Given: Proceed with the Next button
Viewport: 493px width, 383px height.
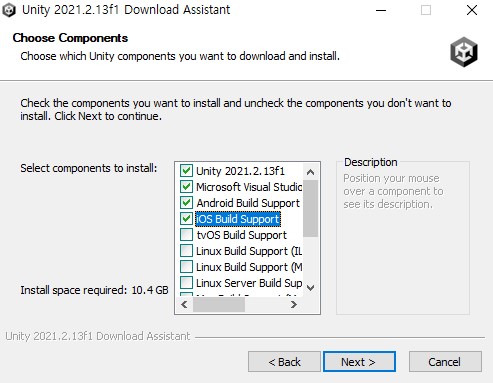Looking at the screenshot, I should (359, 362).
